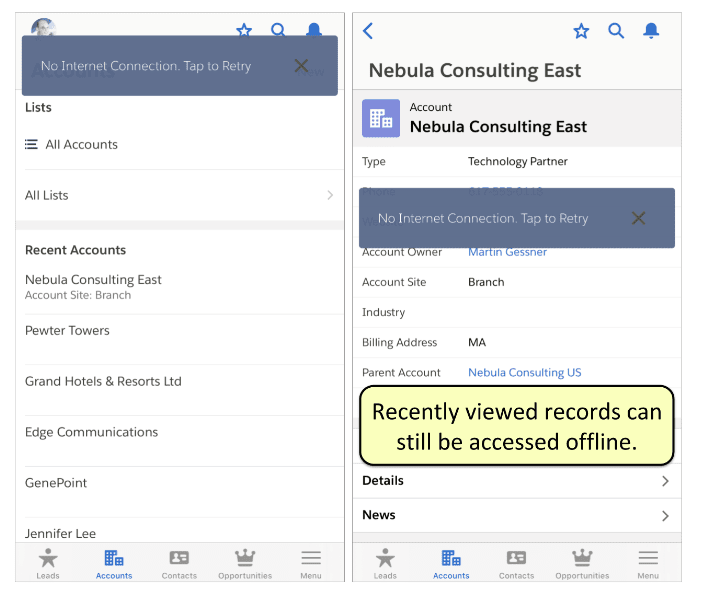Viewport: 704px width, 597px height.
Task: Expand the All Lists row chevron
Action: tap(330, 196)
